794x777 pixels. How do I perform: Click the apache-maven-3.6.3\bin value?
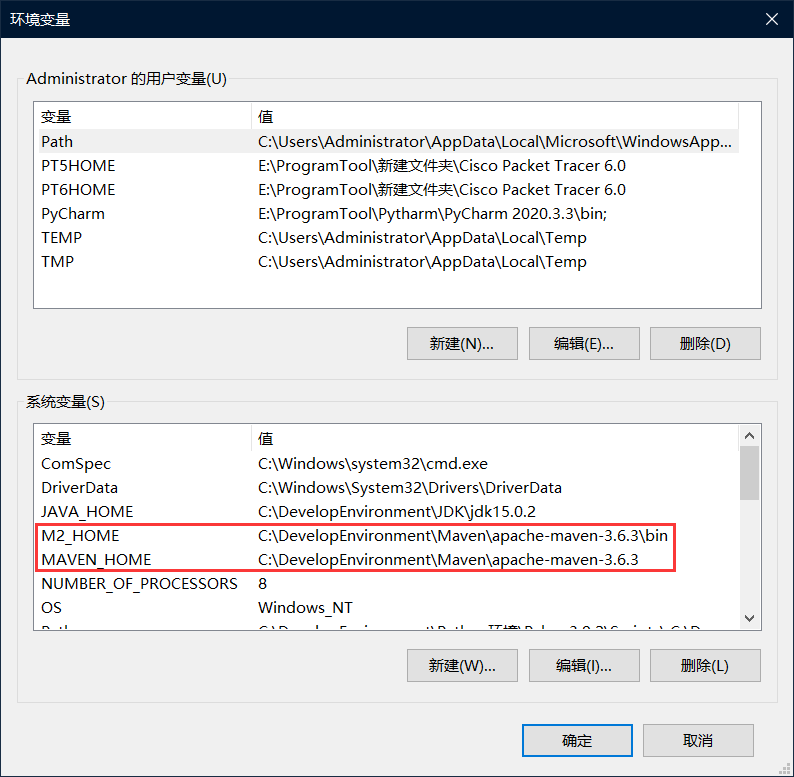(x=463, y=535)
